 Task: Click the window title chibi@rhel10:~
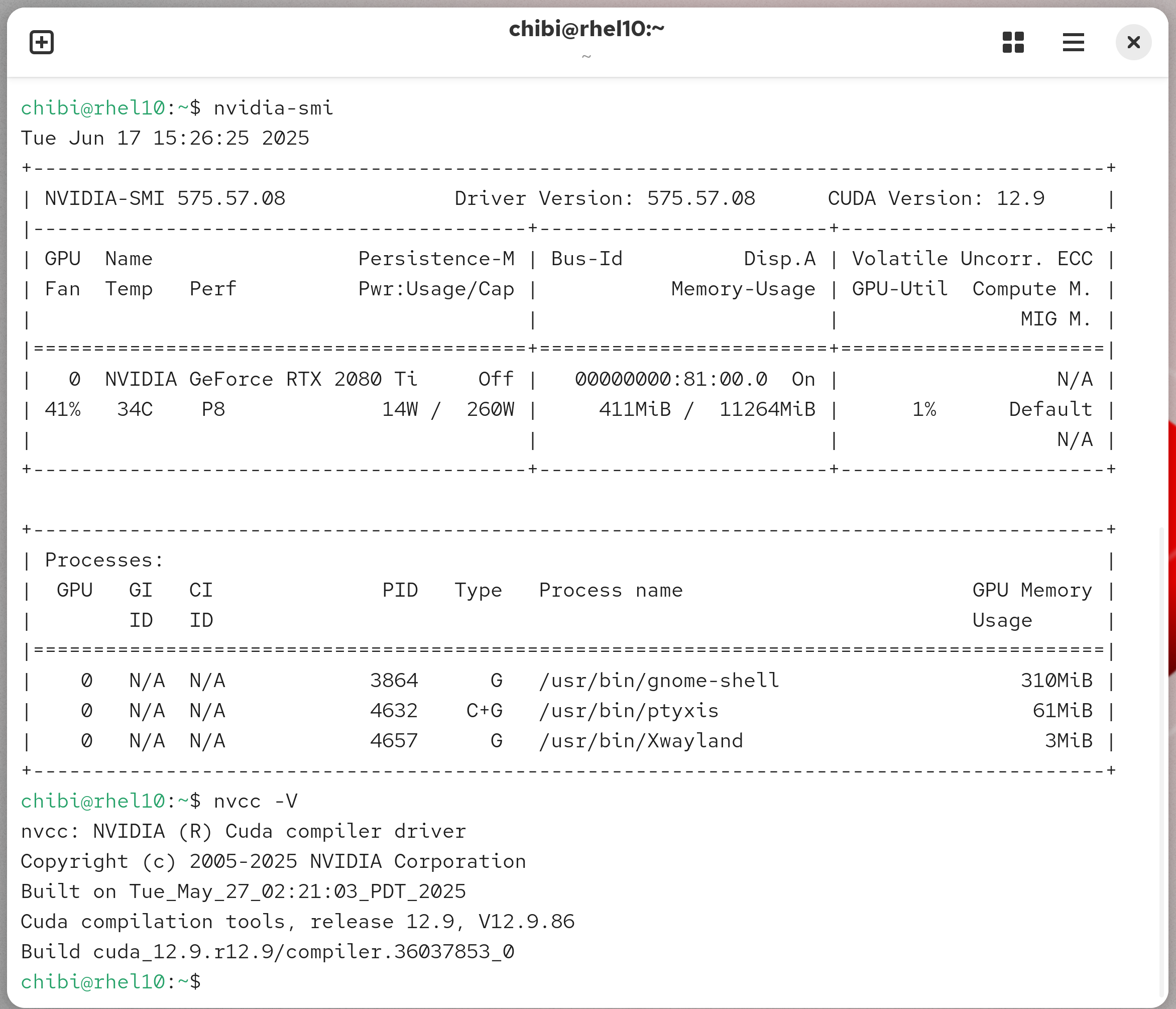point(586,30)
